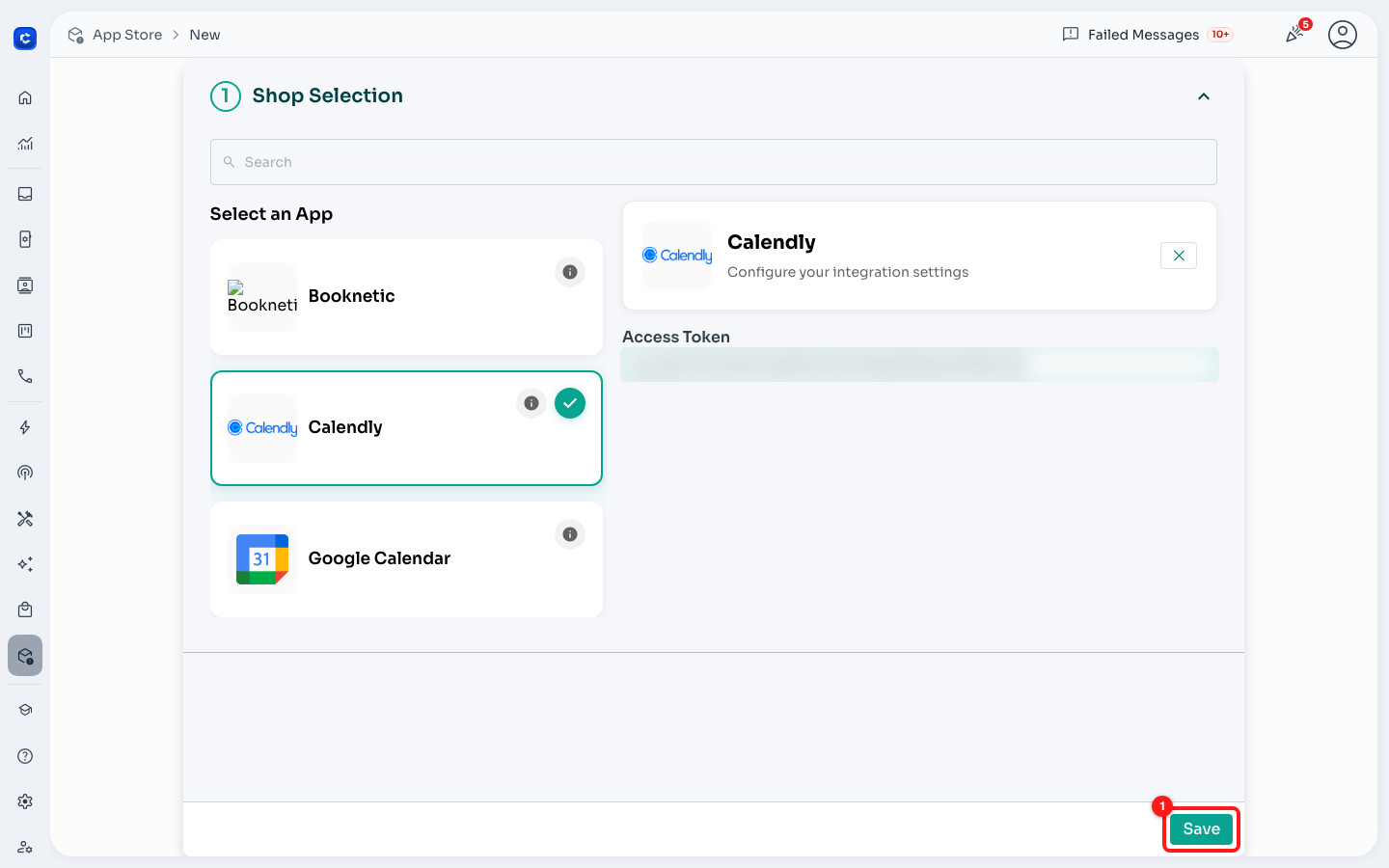The width and height of the screenshot is (1389, 868).
Task: Click the sidebar icon just below the inbox tray
Action: [x=25, y=239]
